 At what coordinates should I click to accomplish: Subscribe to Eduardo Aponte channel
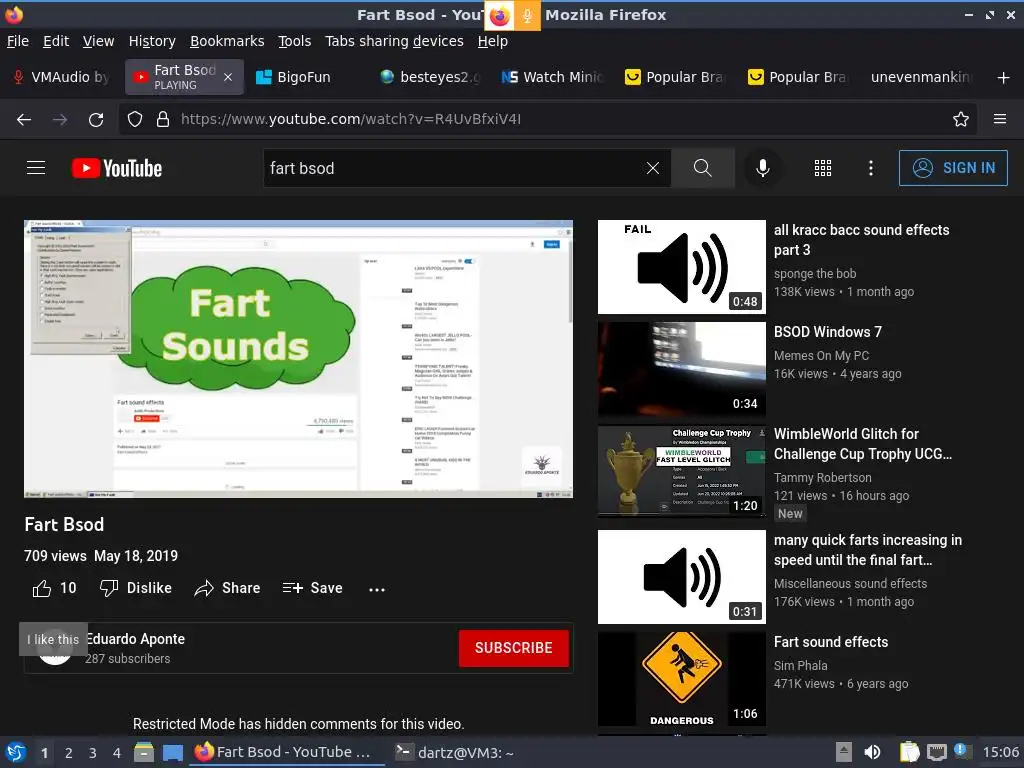click(513, 648)
